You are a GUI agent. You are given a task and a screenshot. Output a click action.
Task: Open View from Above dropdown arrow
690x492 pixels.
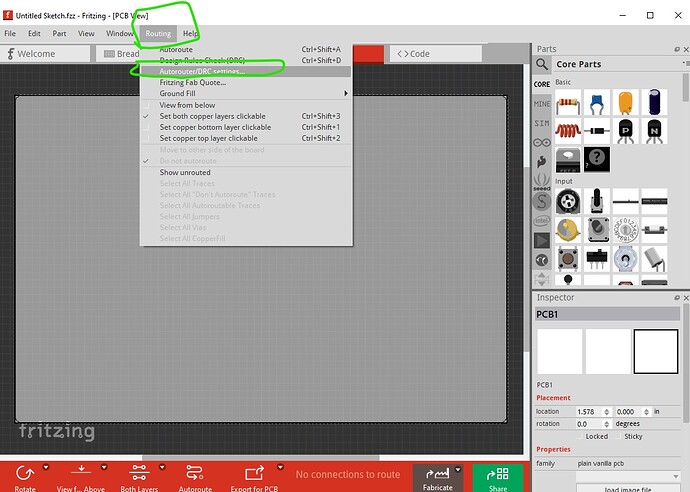pos(104,468)
